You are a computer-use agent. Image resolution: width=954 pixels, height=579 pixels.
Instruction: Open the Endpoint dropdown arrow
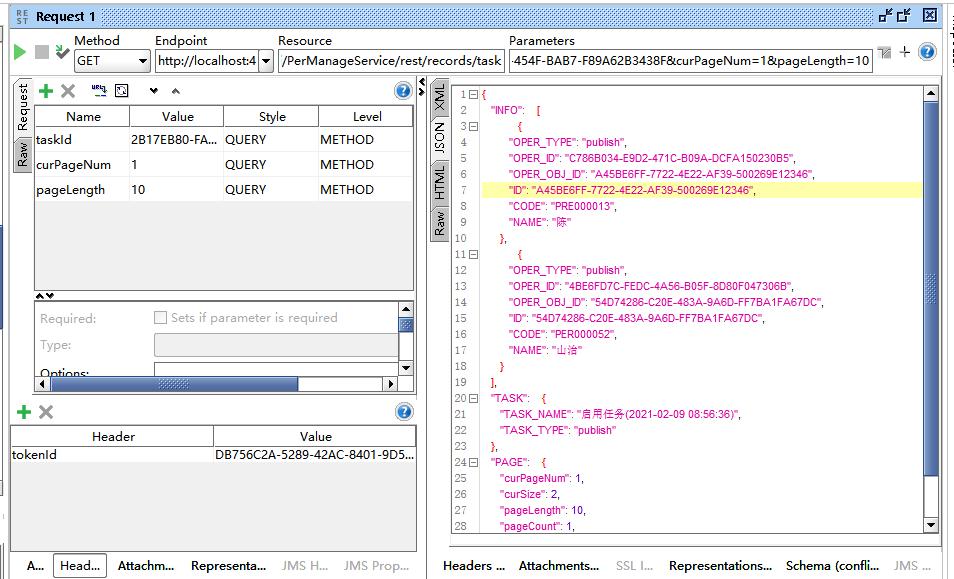click(266, 61)
